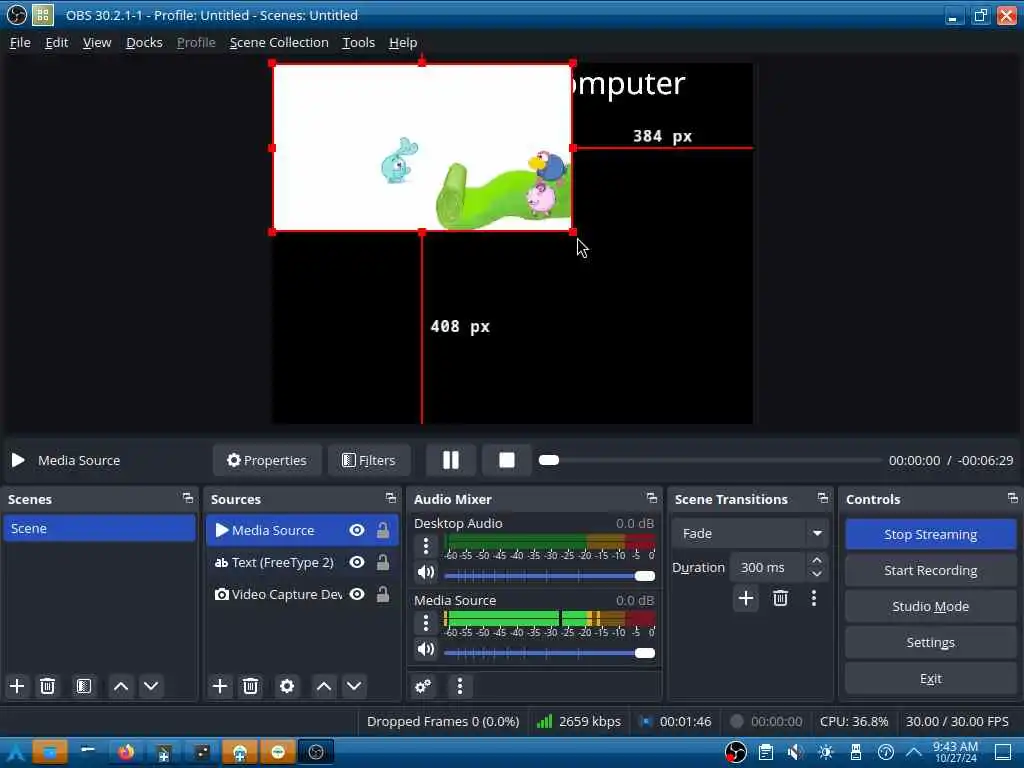
Task: Pop out the Scene Transitions dock icon
Action: 823,498
